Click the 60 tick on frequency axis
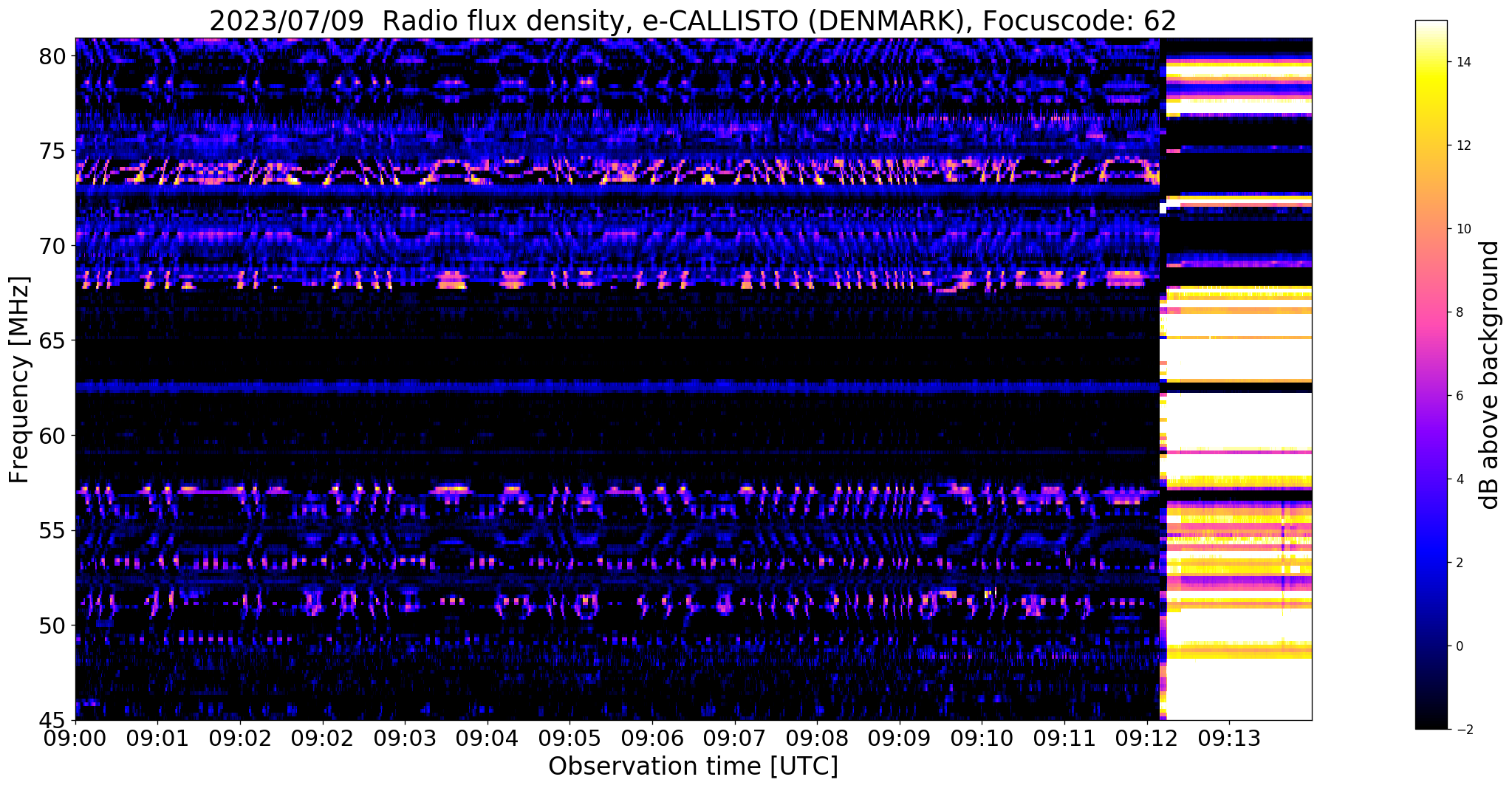The width and height of the screenshot is (1512, 788). (x=54, y=436)
